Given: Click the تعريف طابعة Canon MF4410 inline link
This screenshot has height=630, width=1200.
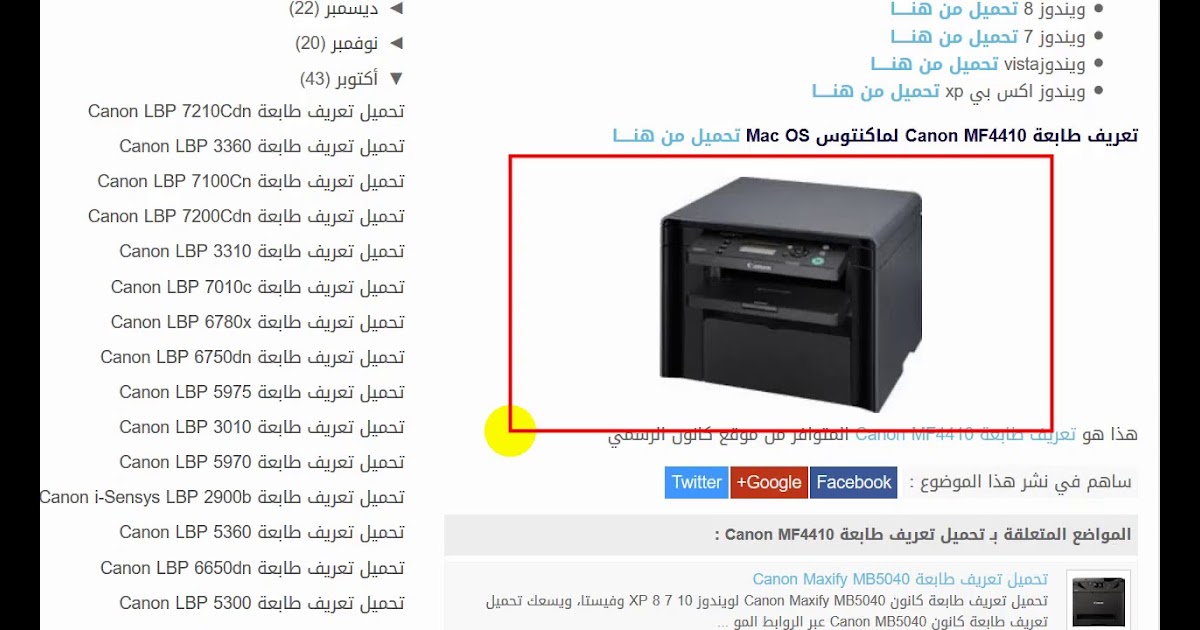Looking at the screenshot, I should tap(965, 434).
